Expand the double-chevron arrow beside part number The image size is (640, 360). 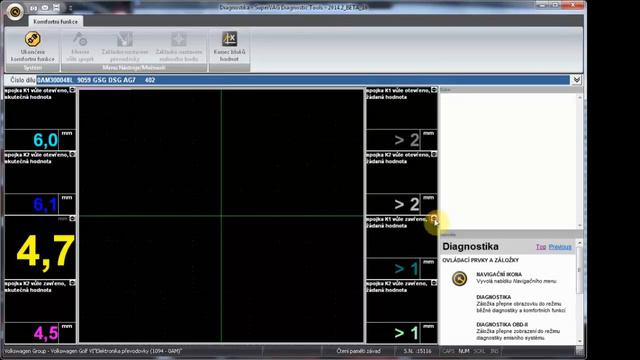tap(576, 80)
